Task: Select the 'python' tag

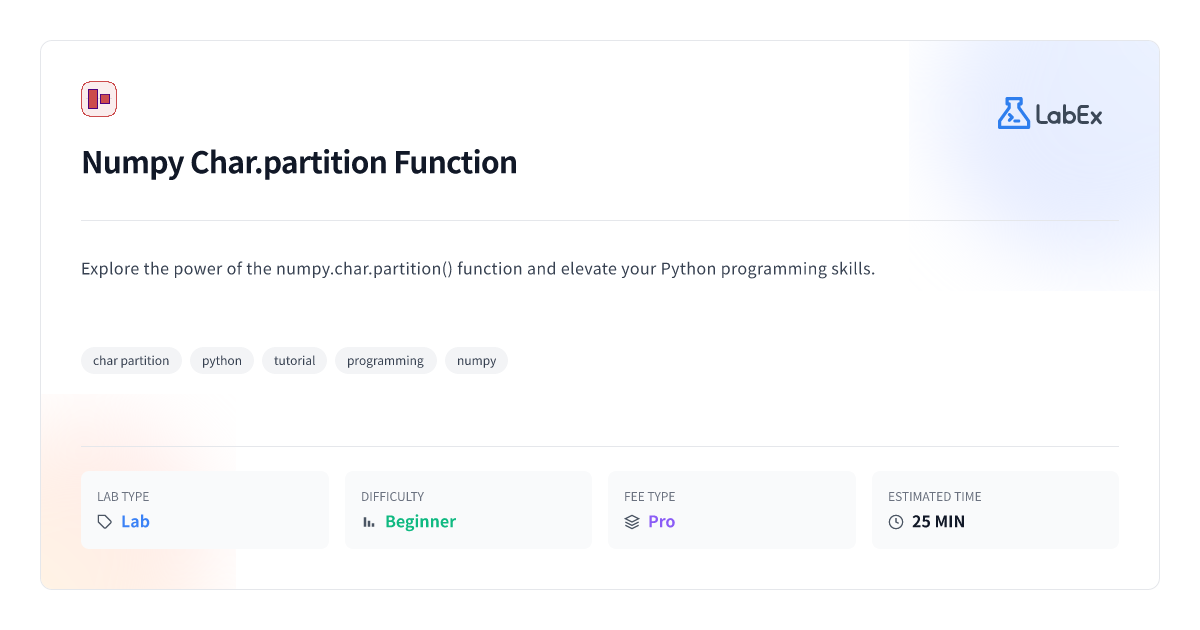Action: pyautogui.click(x=222, y=361)
